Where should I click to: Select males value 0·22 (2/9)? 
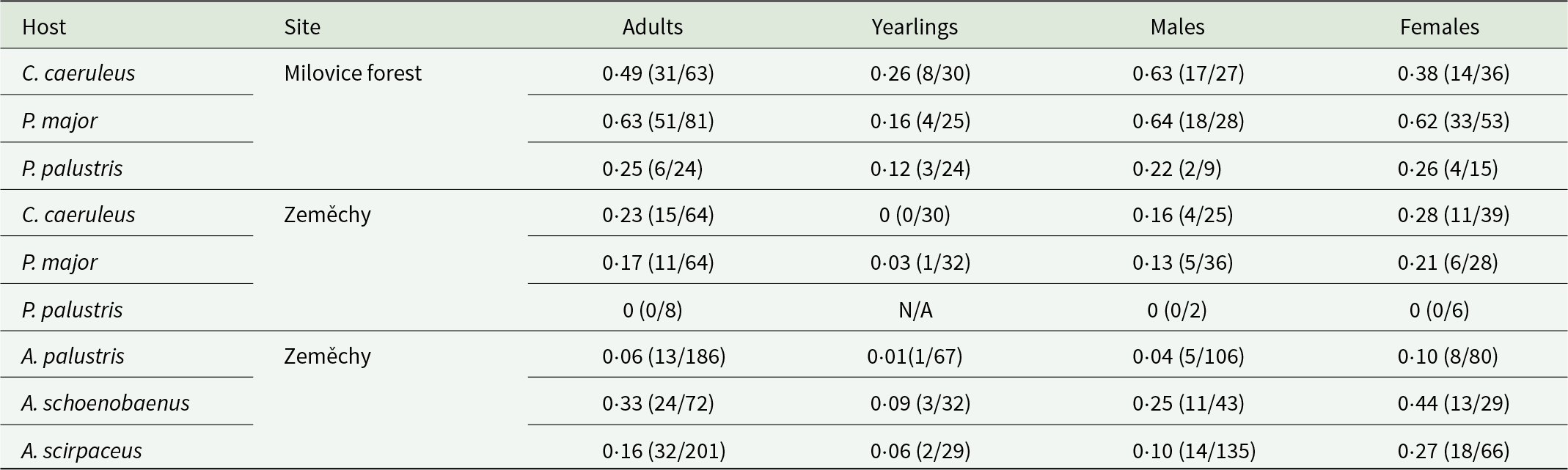[x=1177, y=169]
